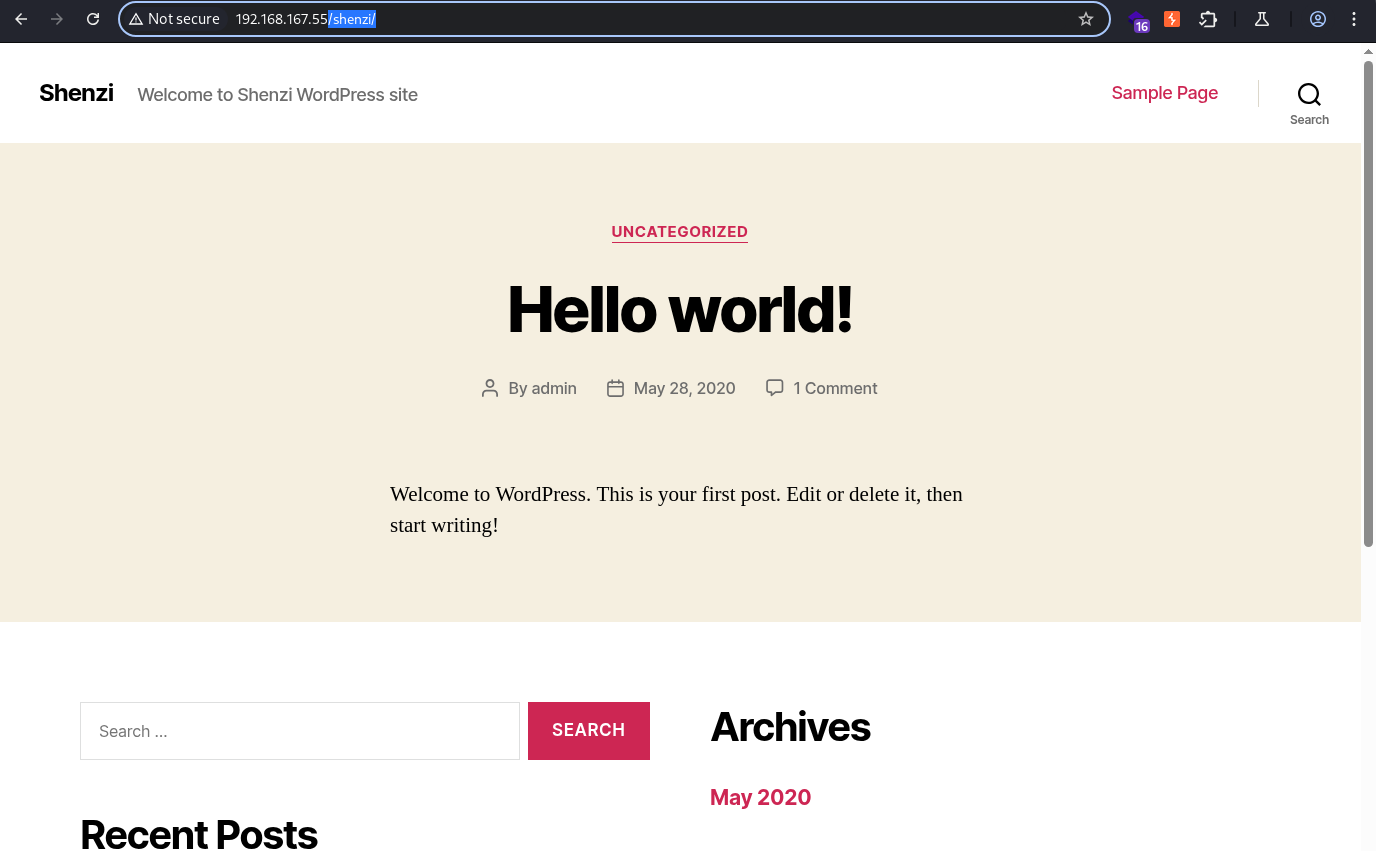Bookmark this page with the star icon
Viewport: 1376px width, 851px height.
[1086, 19]
